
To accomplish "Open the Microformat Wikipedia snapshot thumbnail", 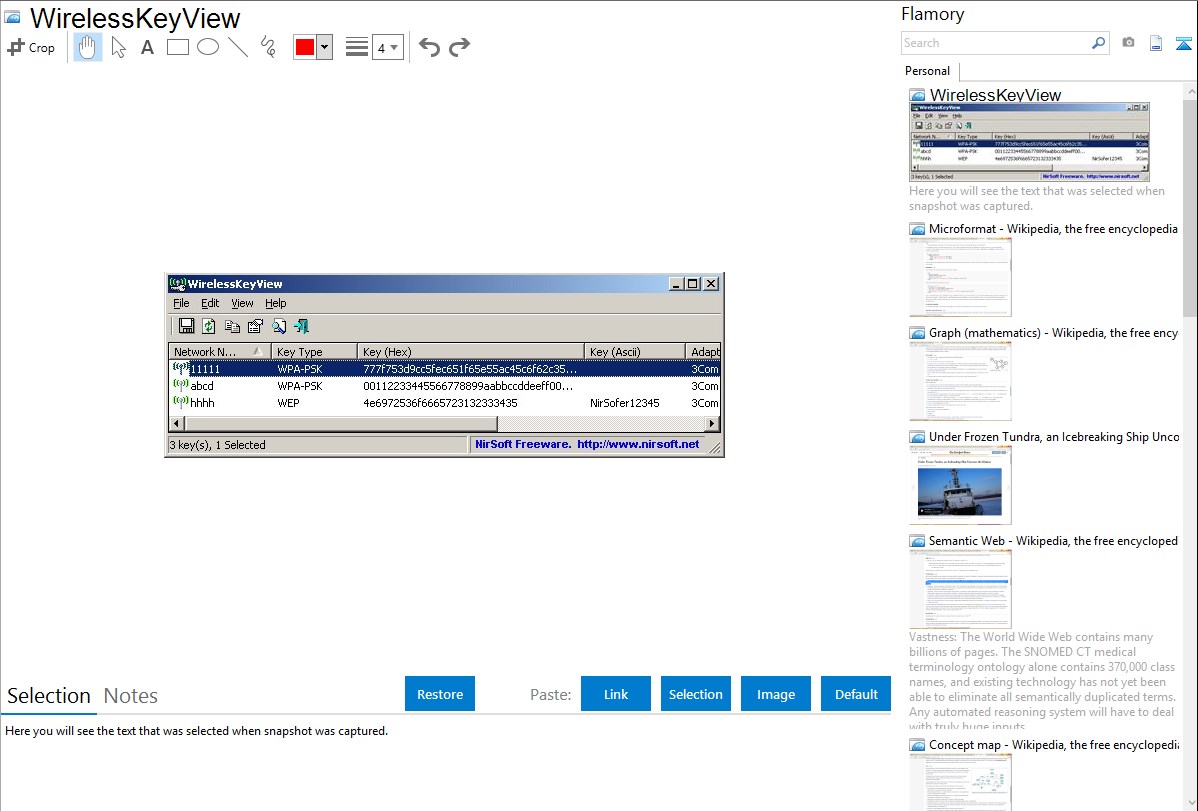I will (x=960, y=277).
